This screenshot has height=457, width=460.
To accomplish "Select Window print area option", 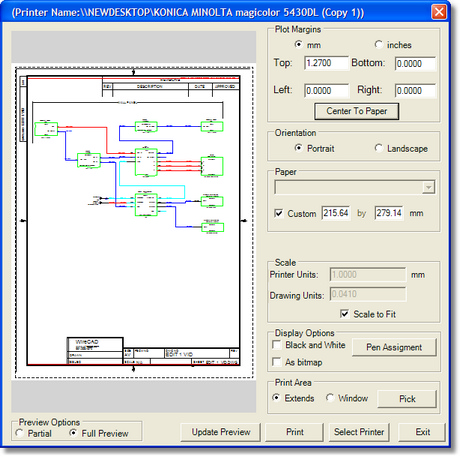I will coord(330,398).
